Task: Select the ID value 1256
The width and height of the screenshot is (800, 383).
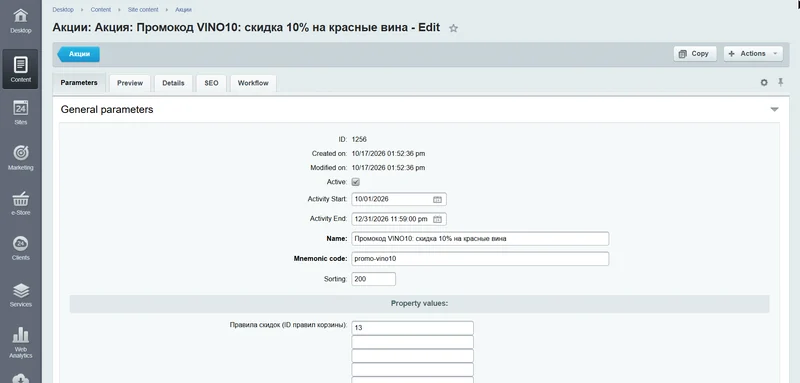Action: tap(359, 139)
